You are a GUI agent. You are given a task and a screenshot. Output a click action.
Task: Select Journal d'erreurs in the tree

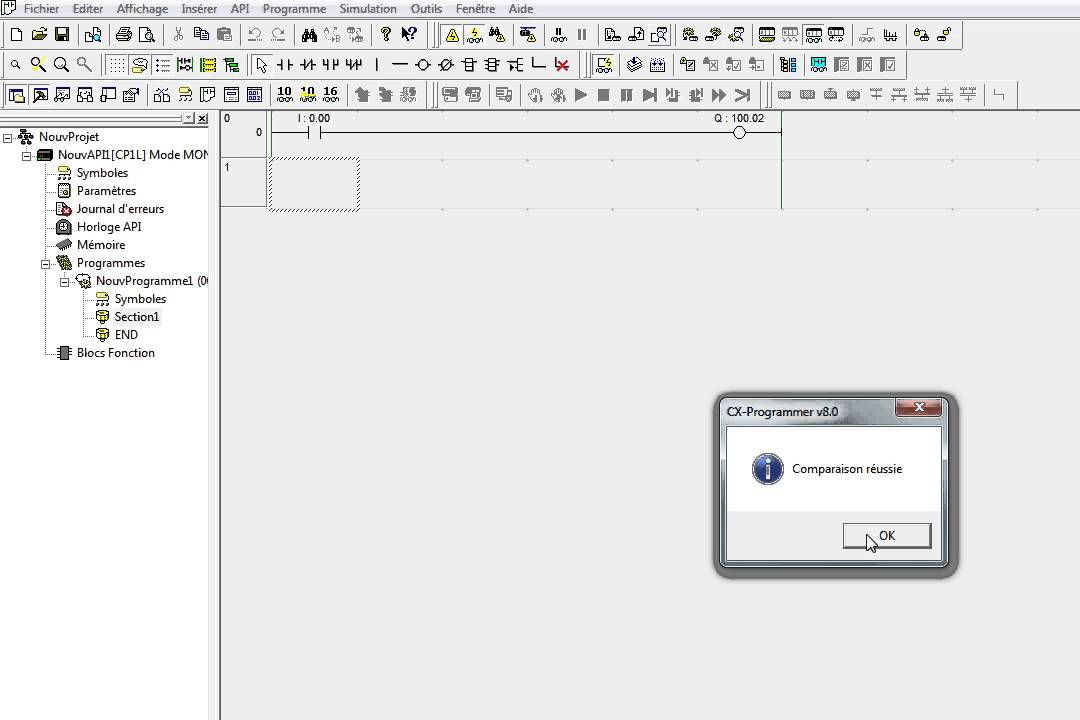coord(120,209)
